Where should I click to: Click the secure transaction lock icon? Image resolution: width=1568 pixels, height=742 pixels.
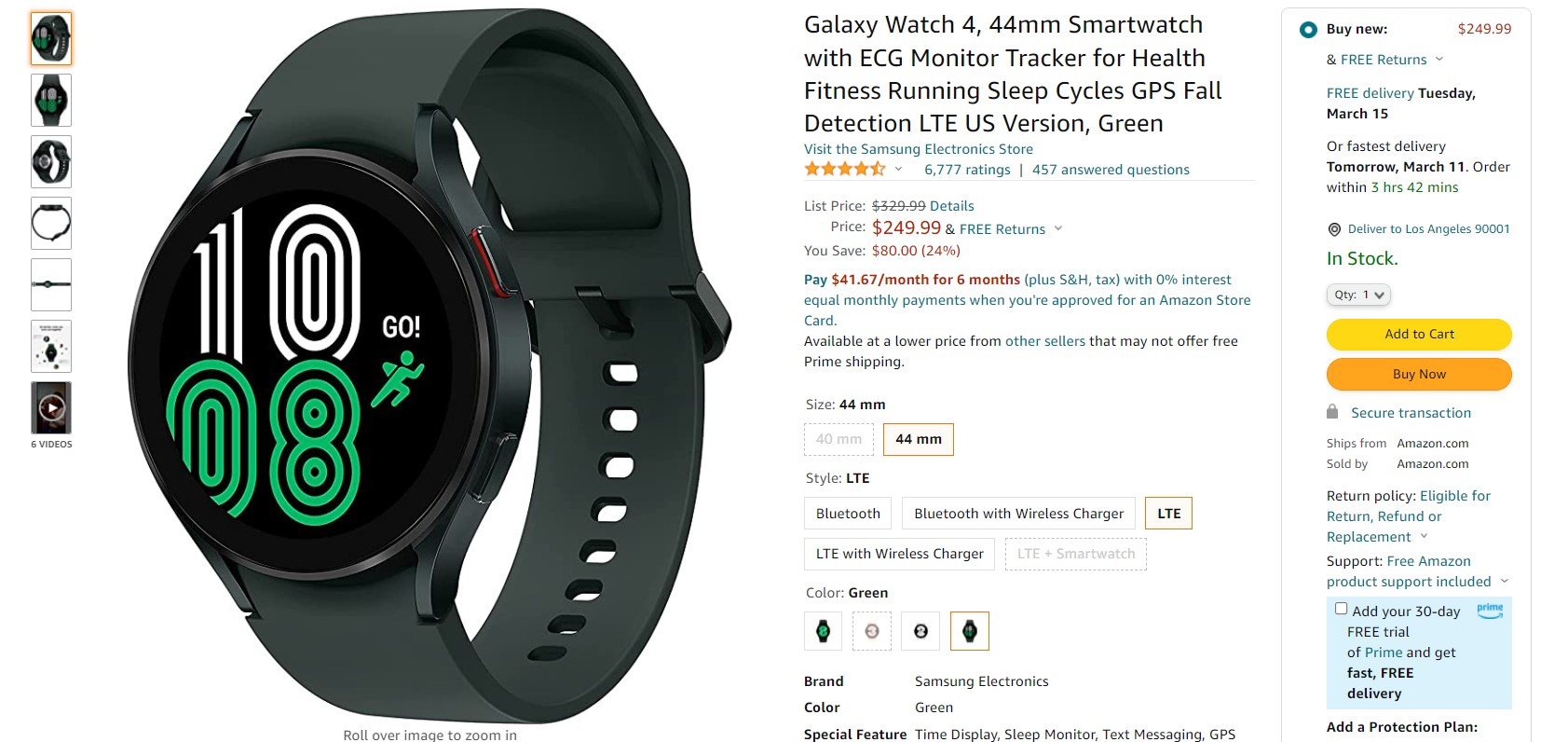point(1332,412)
